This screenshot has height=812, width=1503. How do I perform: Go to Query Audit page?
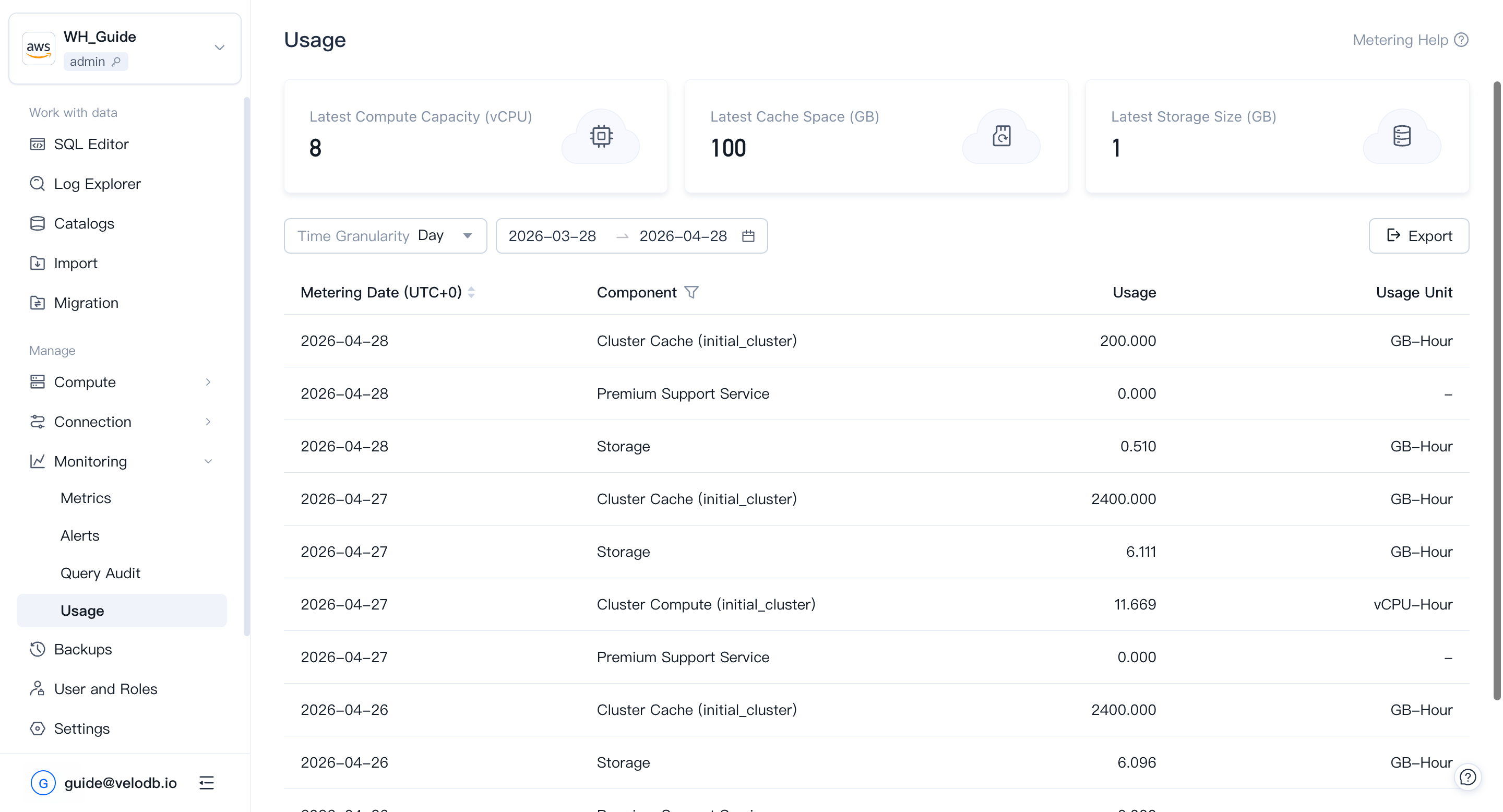pos(100,574)
